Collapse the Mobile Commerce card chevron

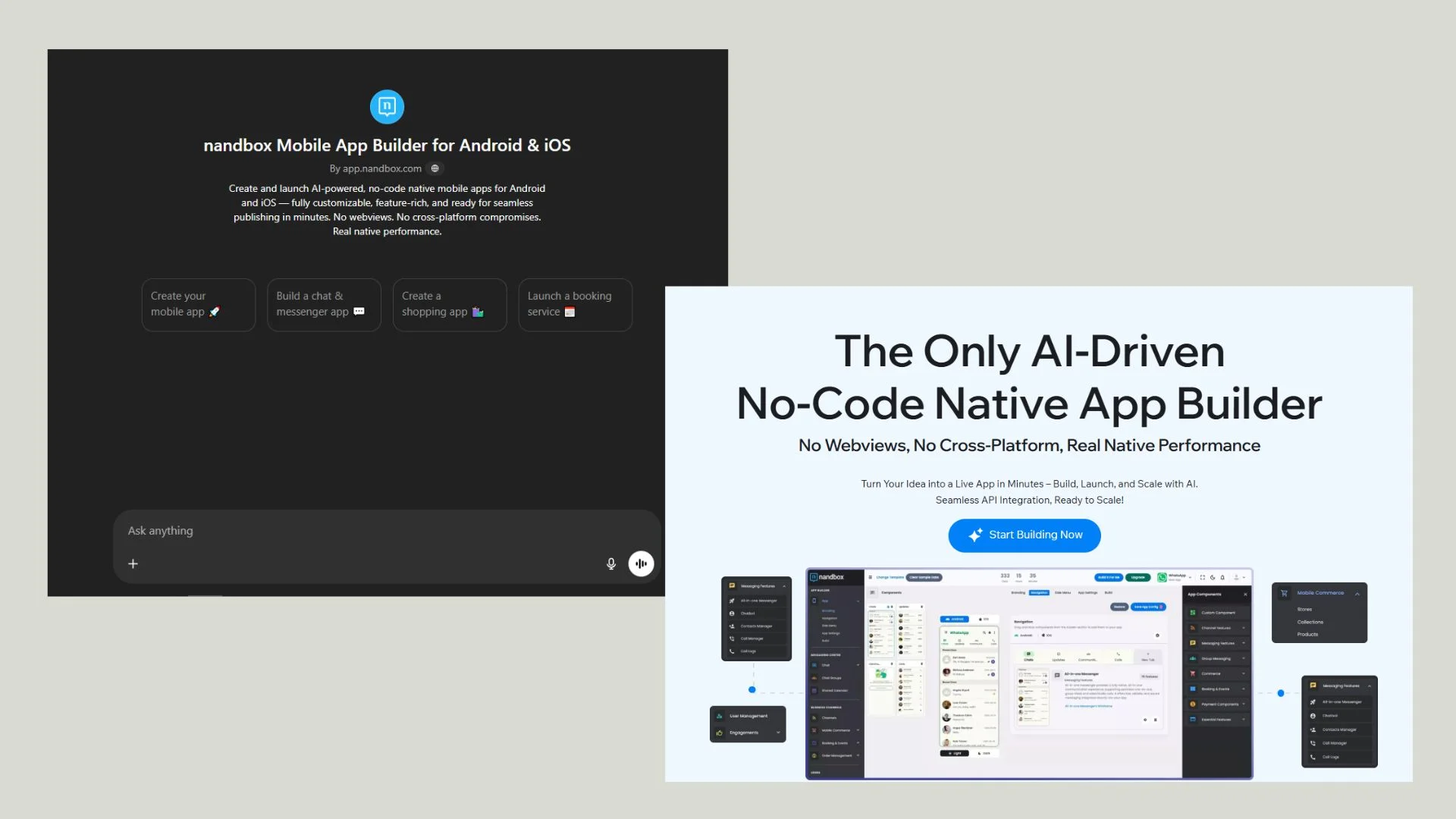(x=1357, y=593)
